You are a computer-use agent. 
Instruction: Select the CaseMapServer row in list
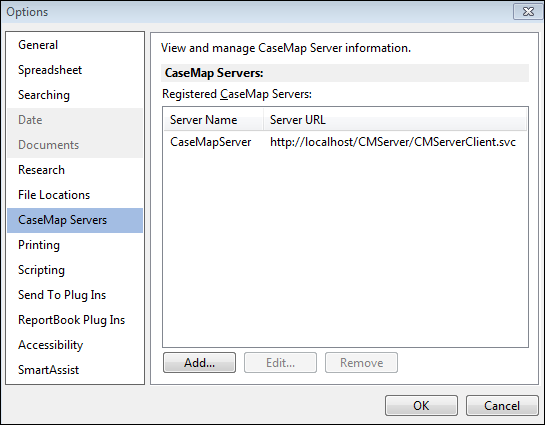tap(345, 142)
